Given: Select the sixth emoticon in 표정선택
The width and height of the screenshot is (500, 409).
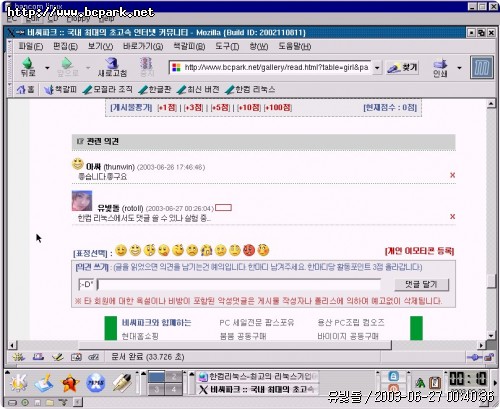Looking at the screenshot, I should click(192, 250).
